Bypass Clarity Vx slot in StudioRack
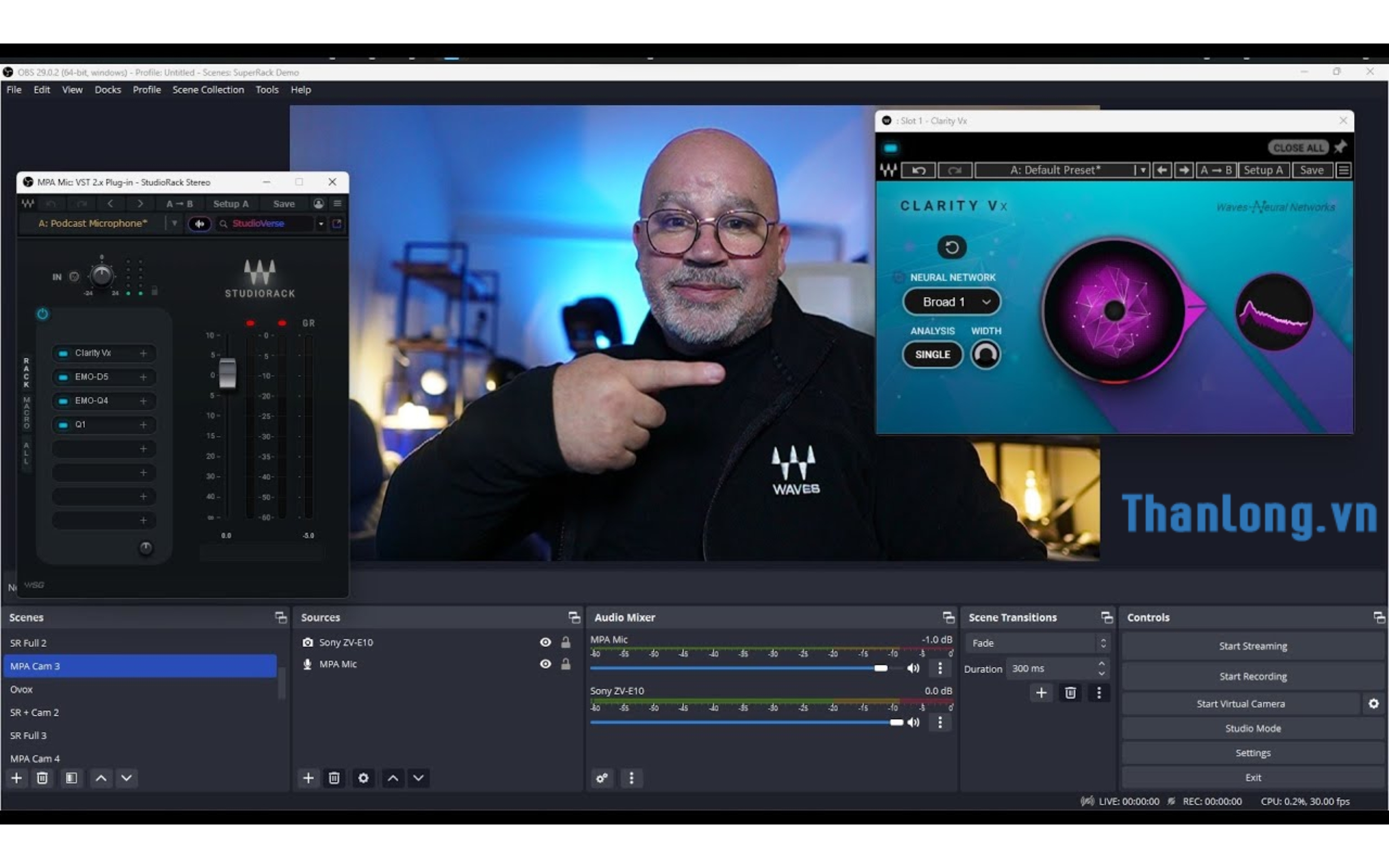Image resolution: width=1389 pixels, height=868 pixels. tap(63, 353)
